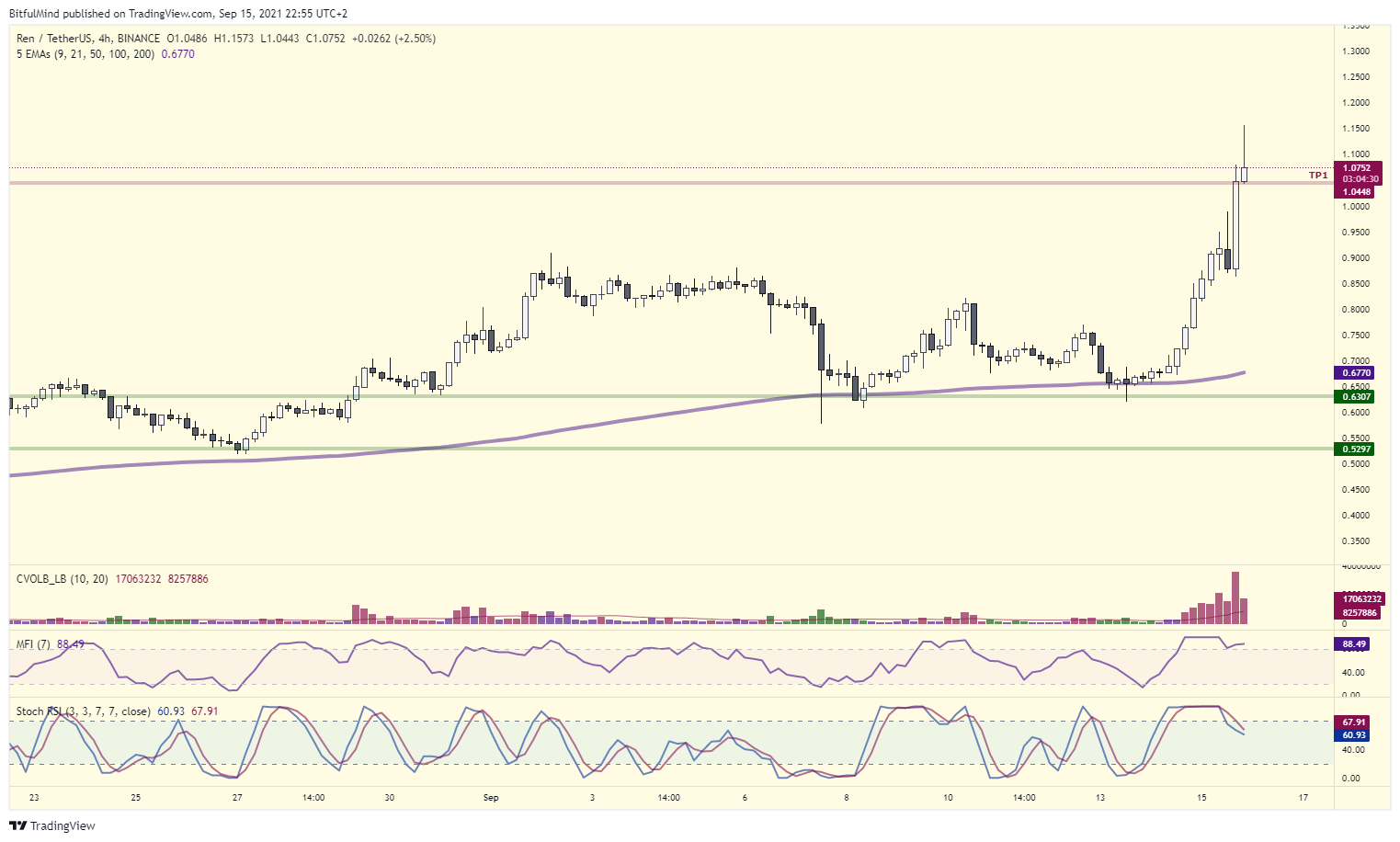Click the tallest volume bar in the CVOLB pane
The height and width of the screenshot is (842, 1400).
tap(1235, 598)
